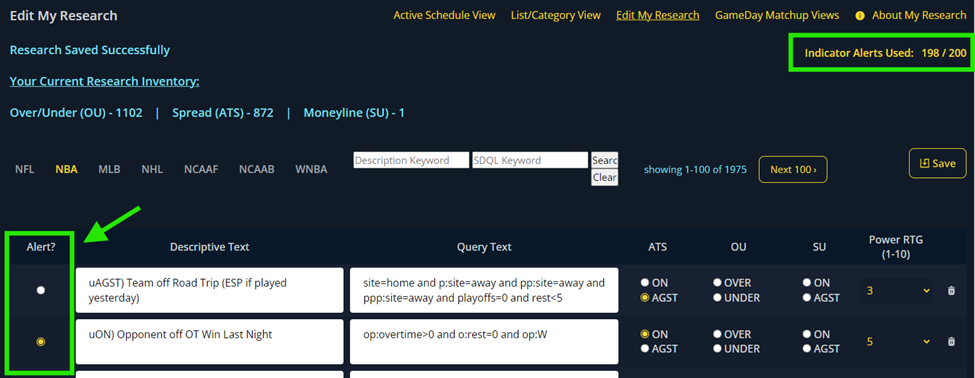Click the About My Research info icon

click(860, 16)
